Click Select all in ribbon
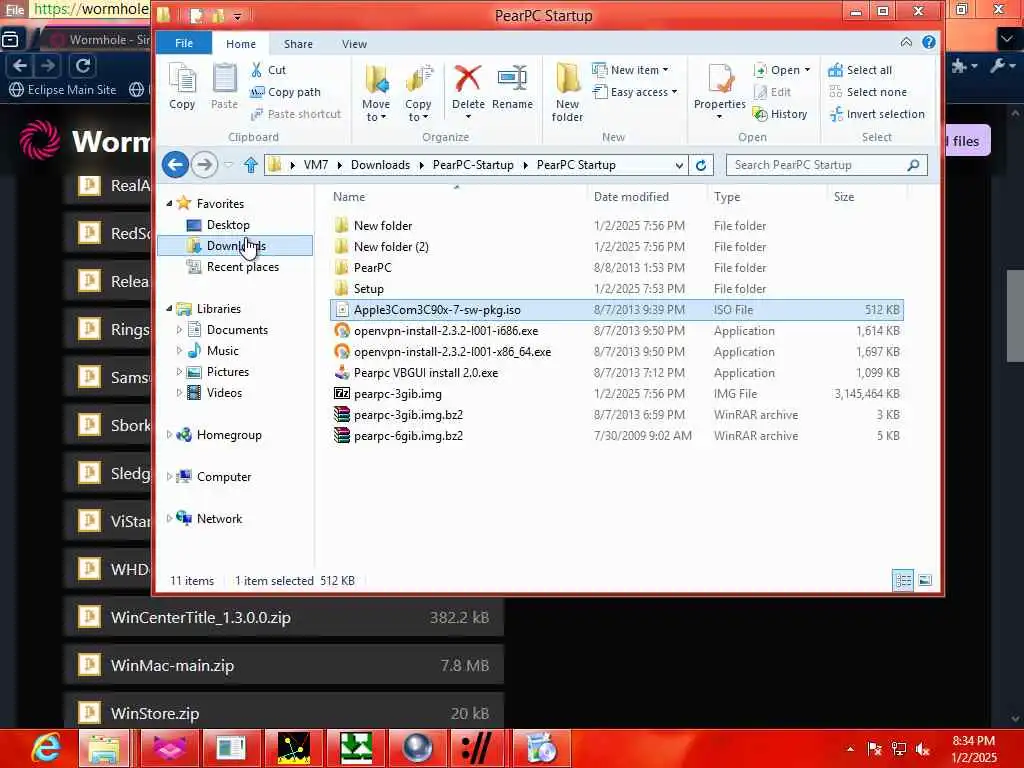 (x=860, y=70)
